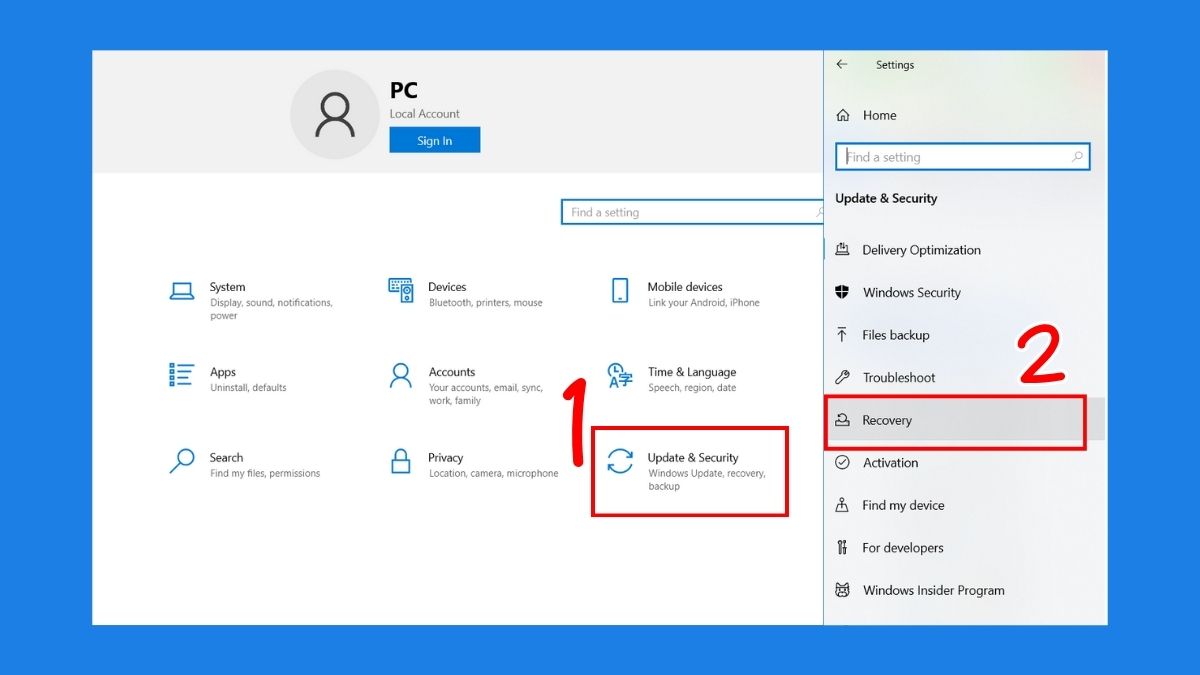Image resolution: width=1200 pixels, height=675 pixels.
Task: Open the Devices settings category
Action: pyautogui.click(x=466, y=294)
